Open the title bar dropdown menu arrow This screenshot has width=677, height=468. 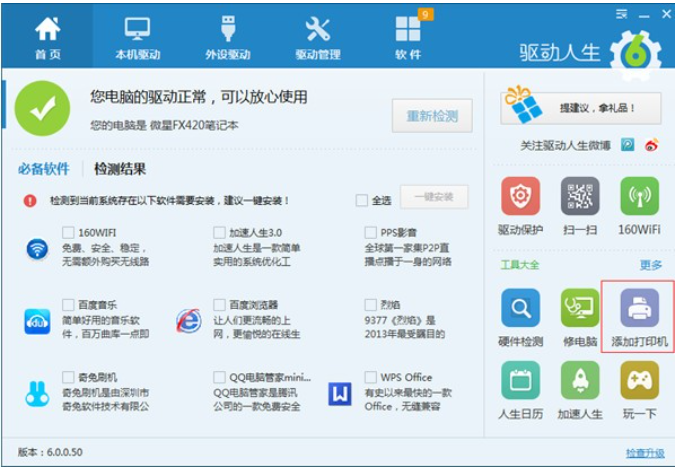[621, 14]
